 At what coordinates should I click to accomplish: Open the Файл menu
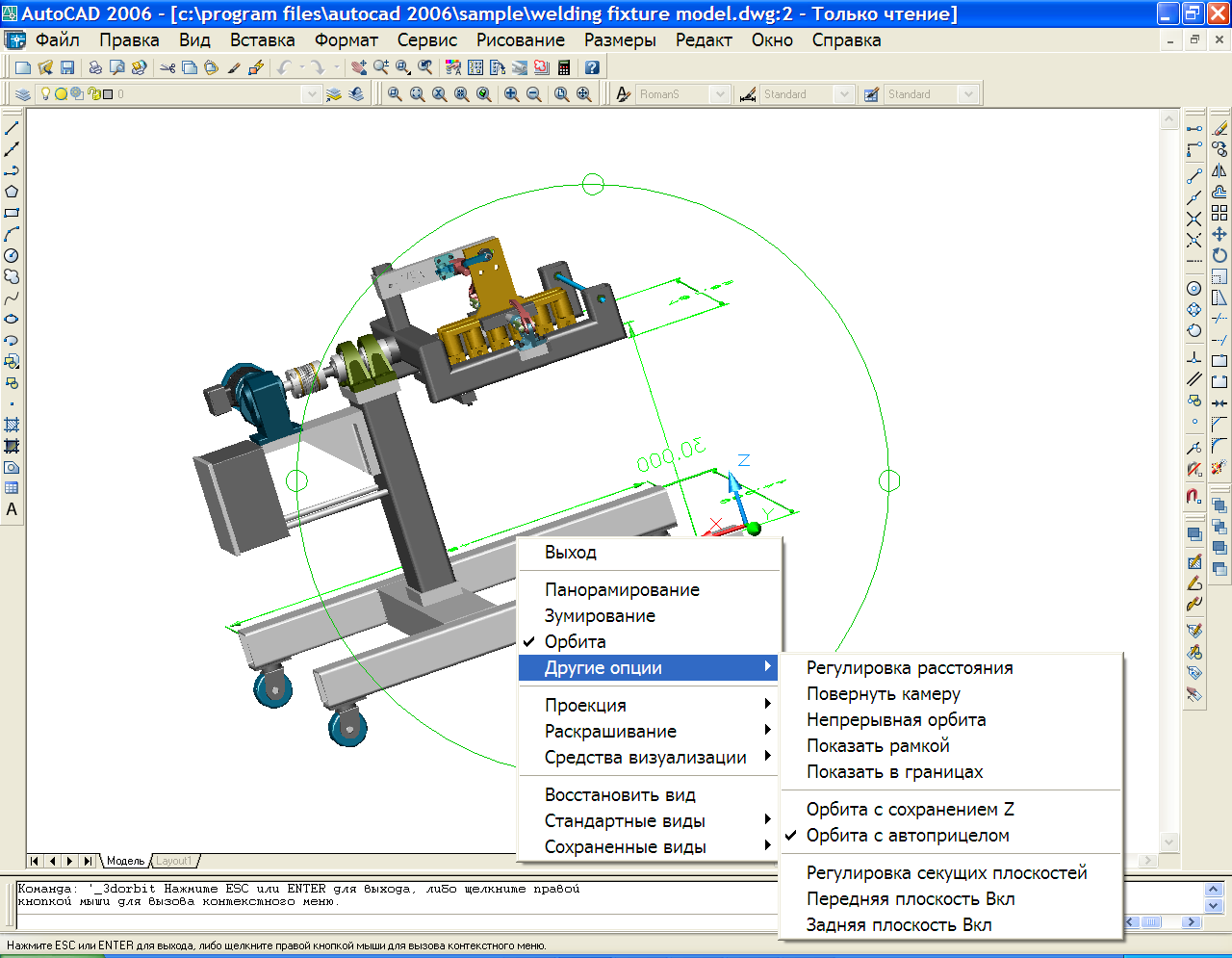click(58, 40)
